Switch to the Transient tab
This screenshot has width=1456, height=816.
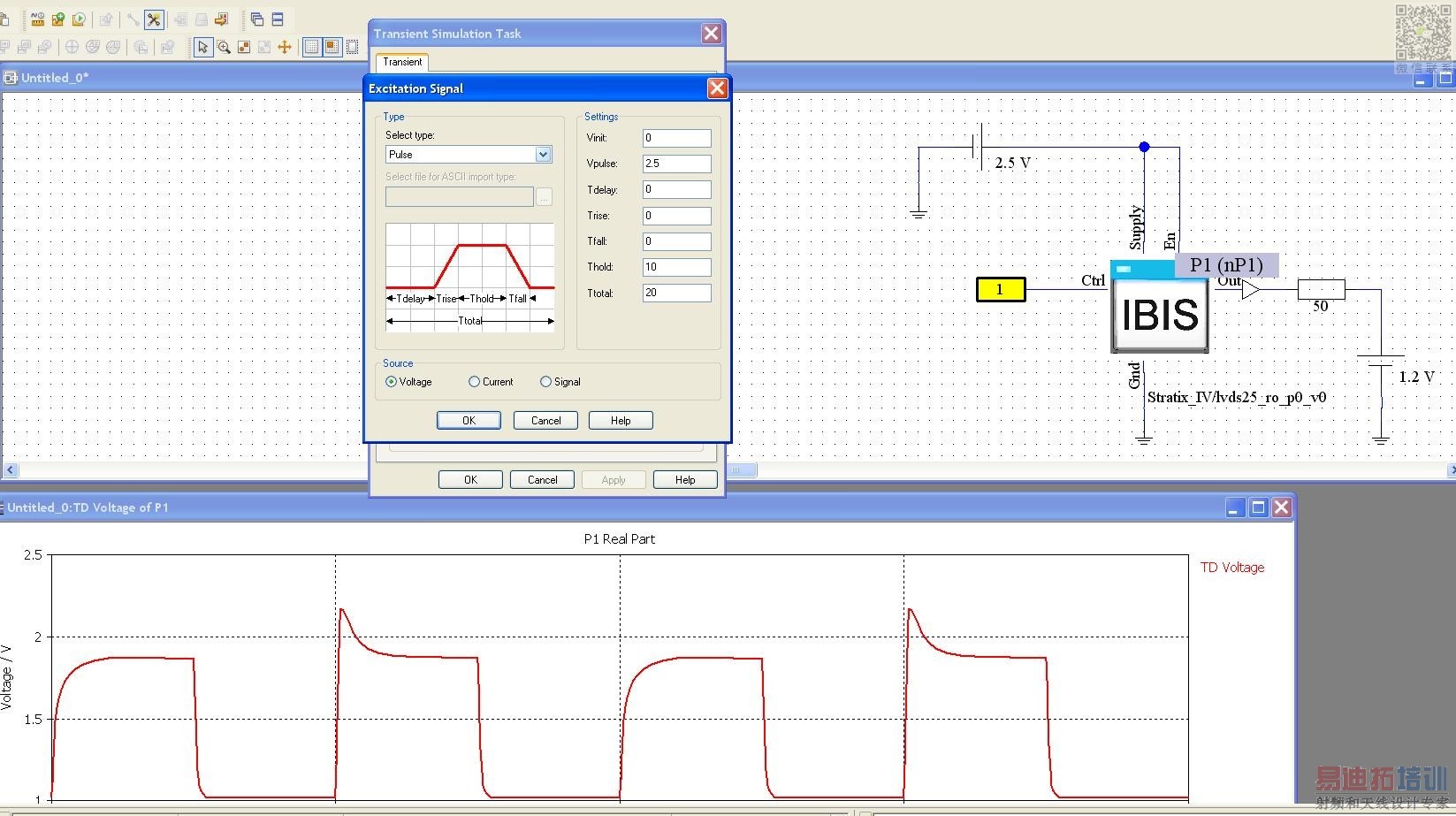pyautogui.click(x=402, y=62)
